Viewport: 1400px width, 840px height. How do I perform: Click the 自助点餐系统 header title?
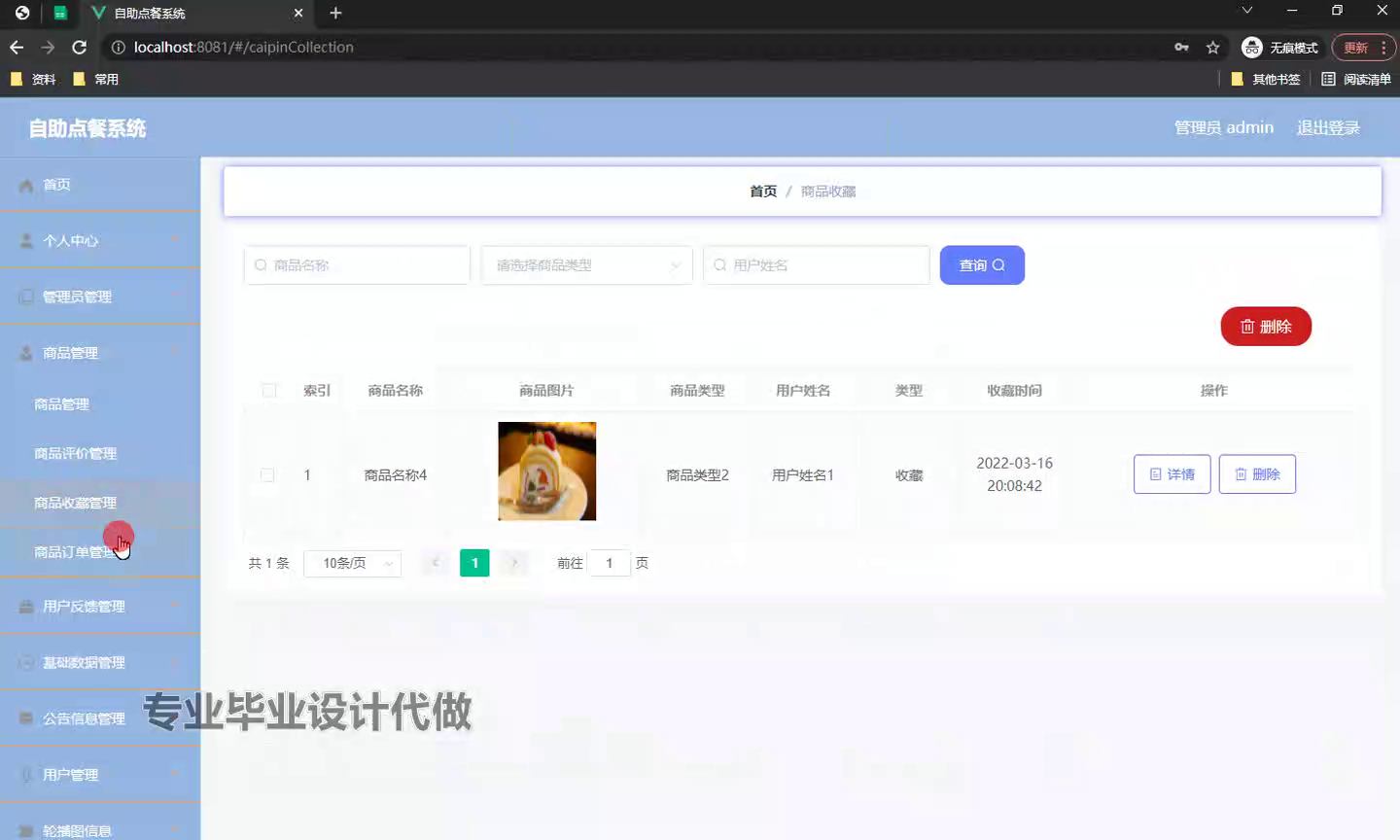(87, 128)
